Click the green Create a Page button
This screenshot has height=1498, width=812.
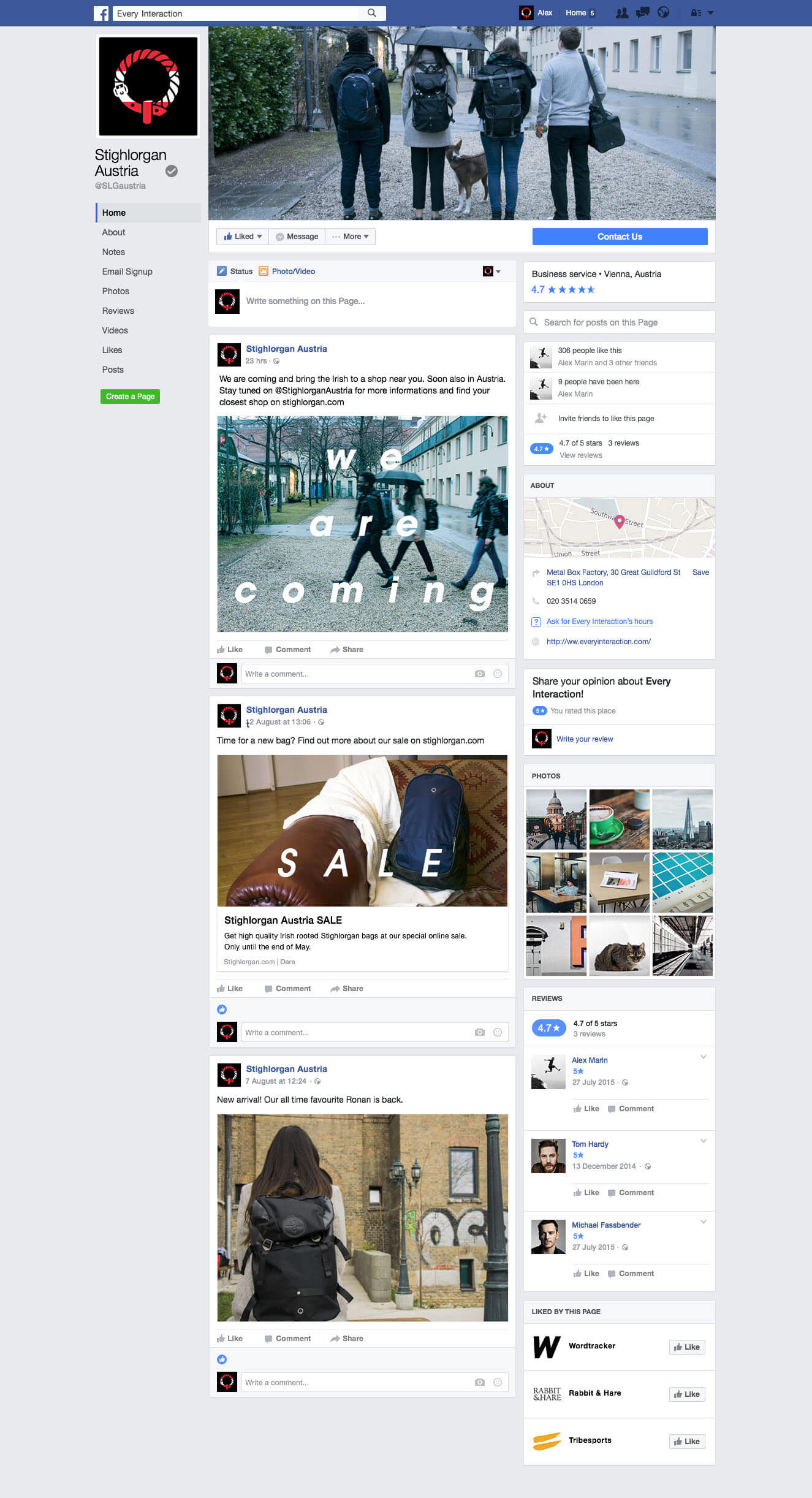click(x=130, y=397)
